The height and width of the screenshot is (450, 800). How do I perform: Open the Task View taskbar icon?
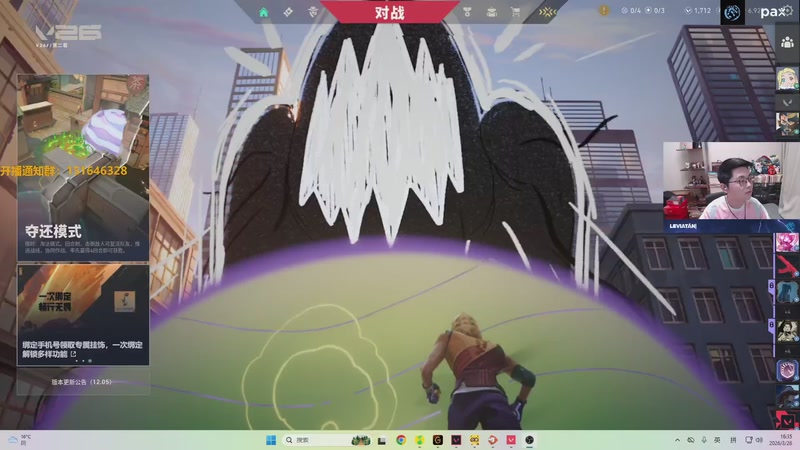coord(382,440)
